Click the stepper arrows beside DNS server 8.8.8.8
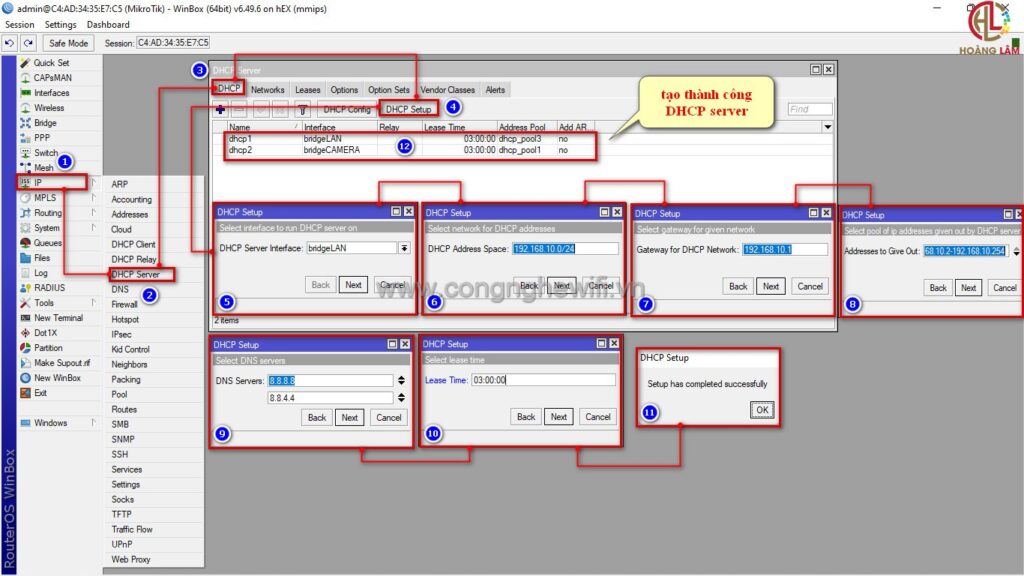 [x=401, y=381]
